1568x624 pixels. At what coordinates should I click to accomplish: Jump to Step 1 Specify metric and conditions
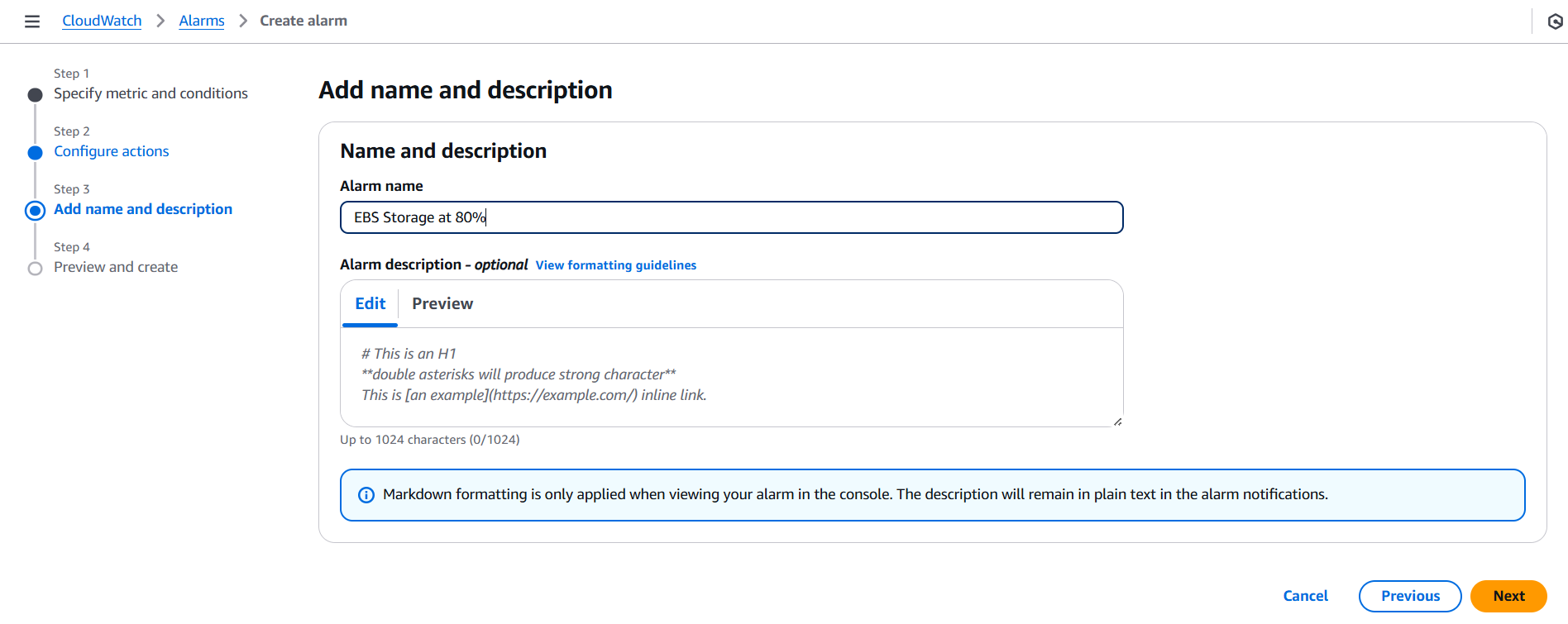click(x=151, y=93)
